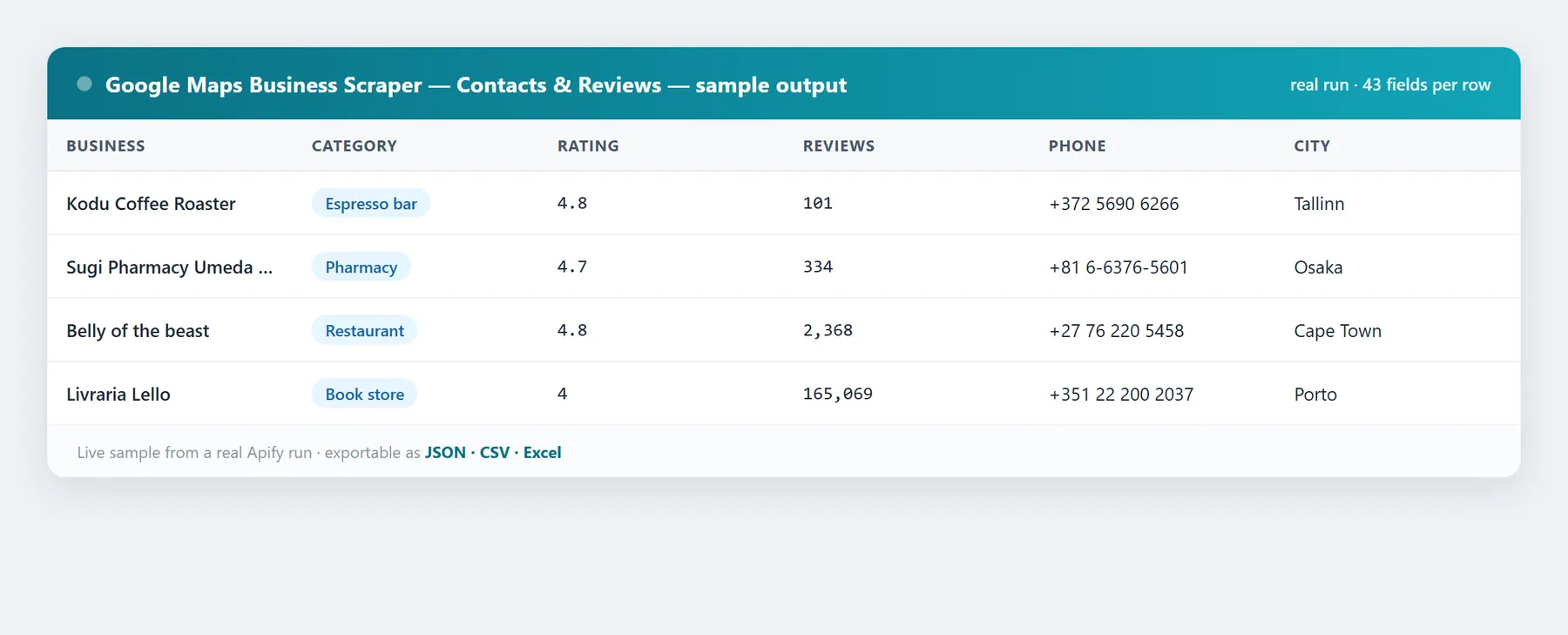Screen dimensions: 1568x635
Task: Select the CITY column header
Action: pyautogui.click(x=1312, y=145)
